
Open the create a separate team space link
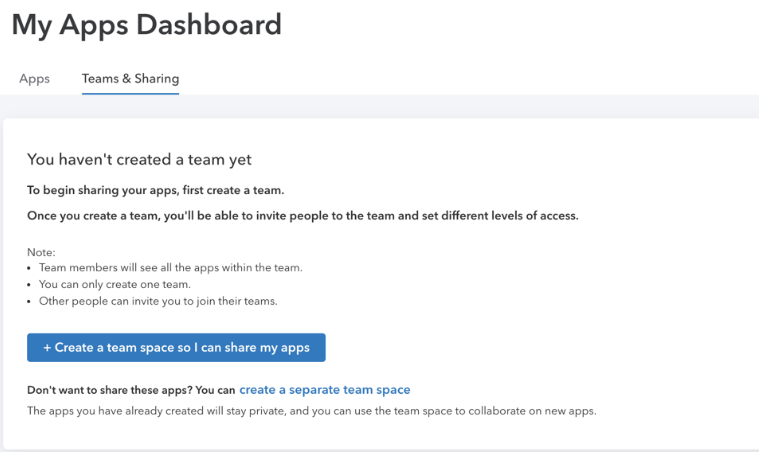(324, 390)
